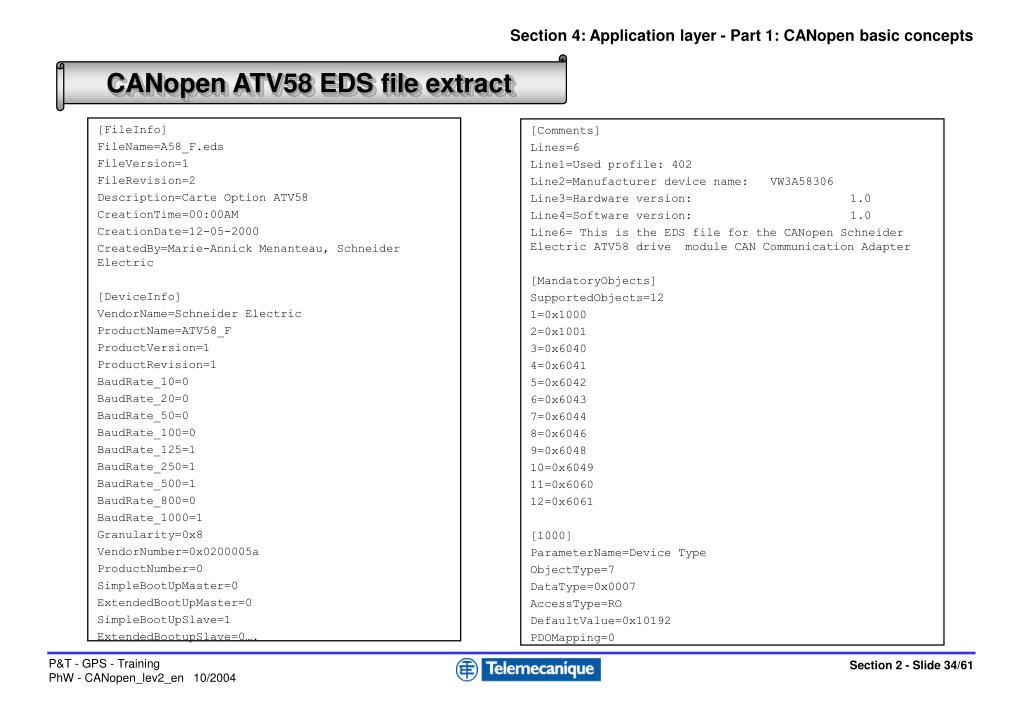Select the ProductVersion=1 line
The width and height of the screenshot is (1023, 708).
click(x=153, y=348)
